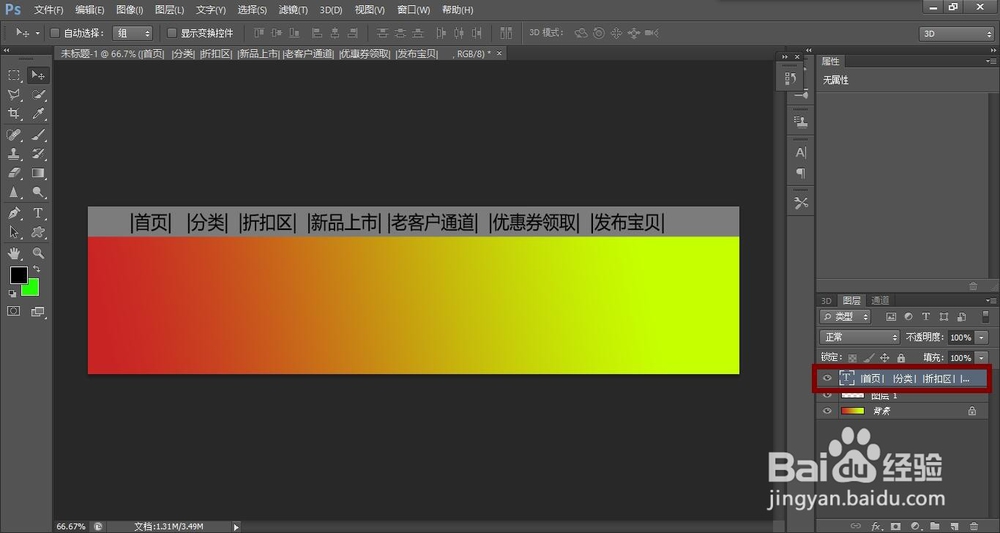Select the Dodge tool
This screenshot has width=1000, height=533.
pyautogui.click(x=38, y=192)
